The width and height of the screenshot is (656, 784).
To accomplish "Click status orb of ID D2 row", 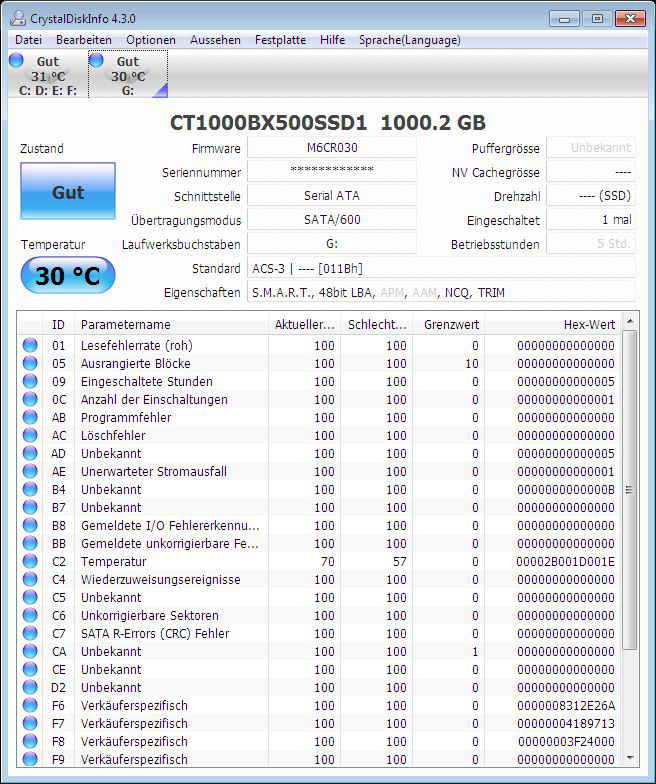I will [x=30, y=687].
